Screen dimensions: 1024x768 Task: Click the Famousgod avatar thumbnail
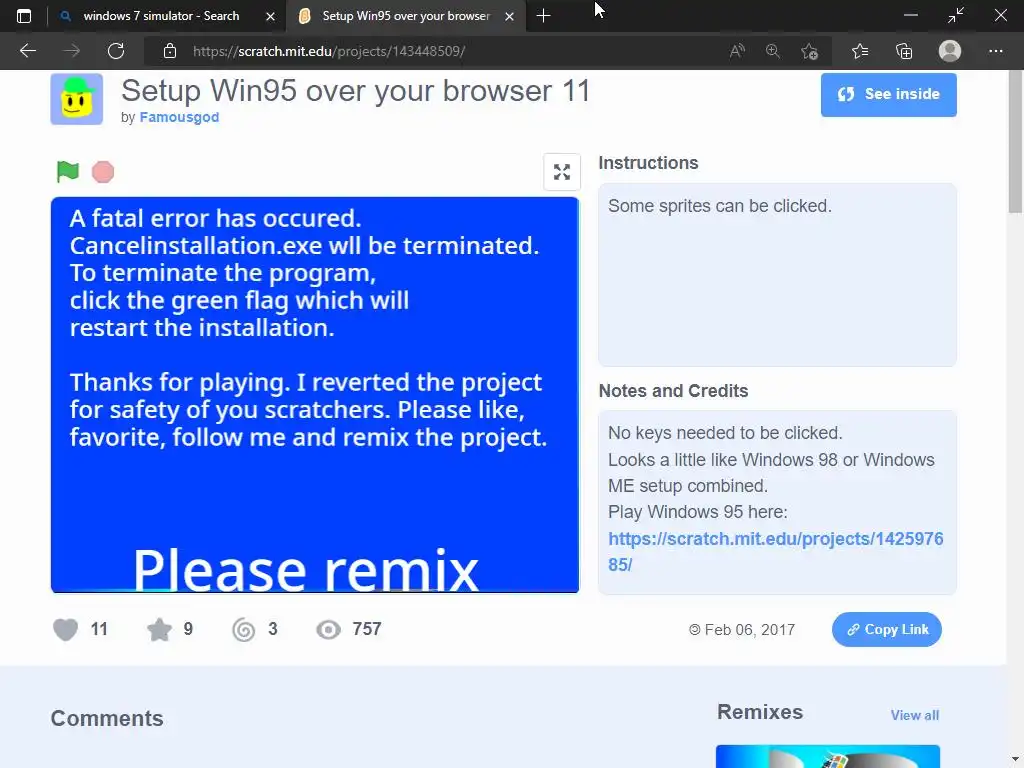(77, 99)
